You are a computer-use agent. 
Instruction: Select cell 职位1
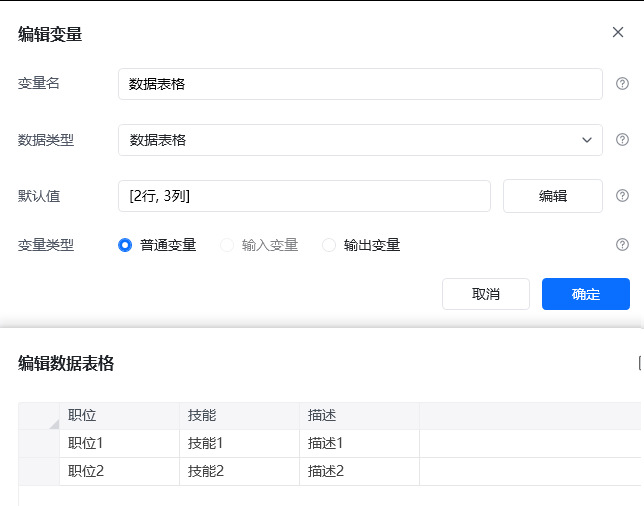[120, 444]
